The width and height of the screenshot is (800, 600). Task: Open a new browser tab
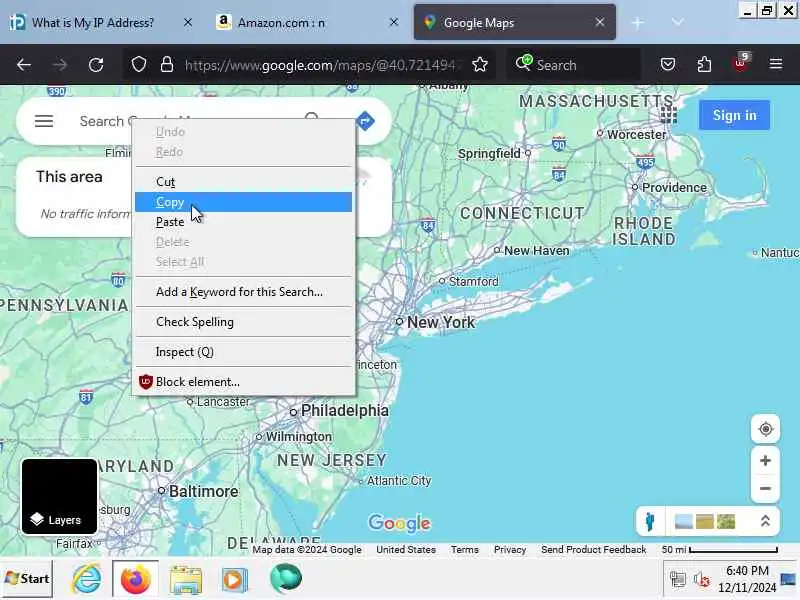pos(638,22)
